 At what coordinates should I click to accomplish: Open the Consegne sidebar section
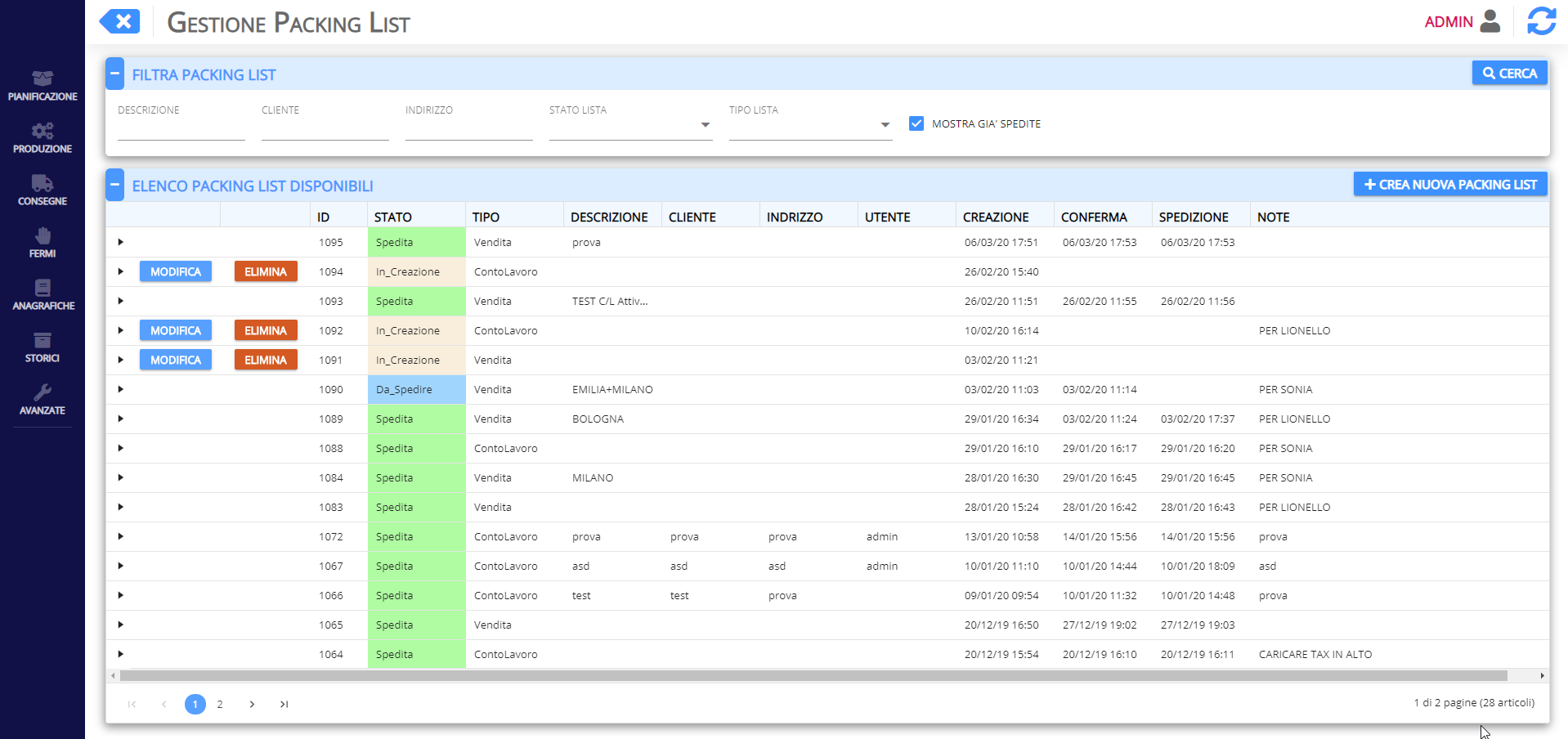point(43,190)
